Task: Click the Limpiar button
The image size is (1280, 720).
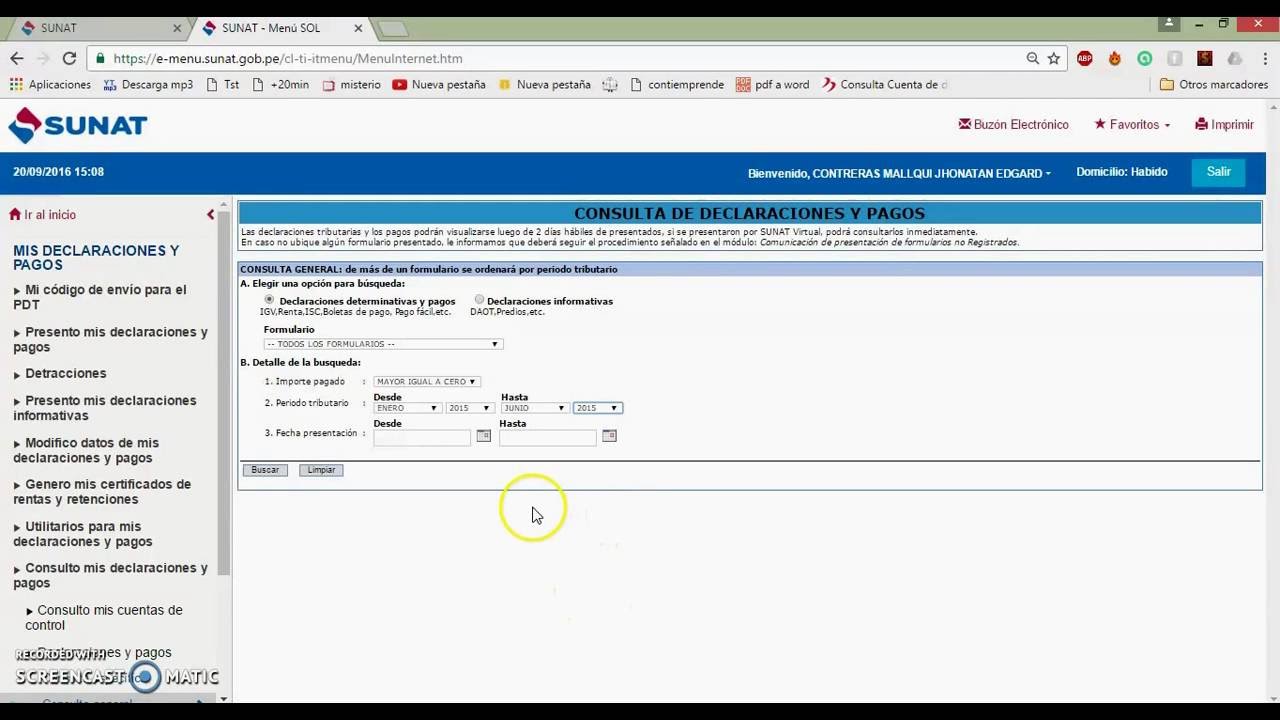Action: pyautogui.click(x=321, y=470)
